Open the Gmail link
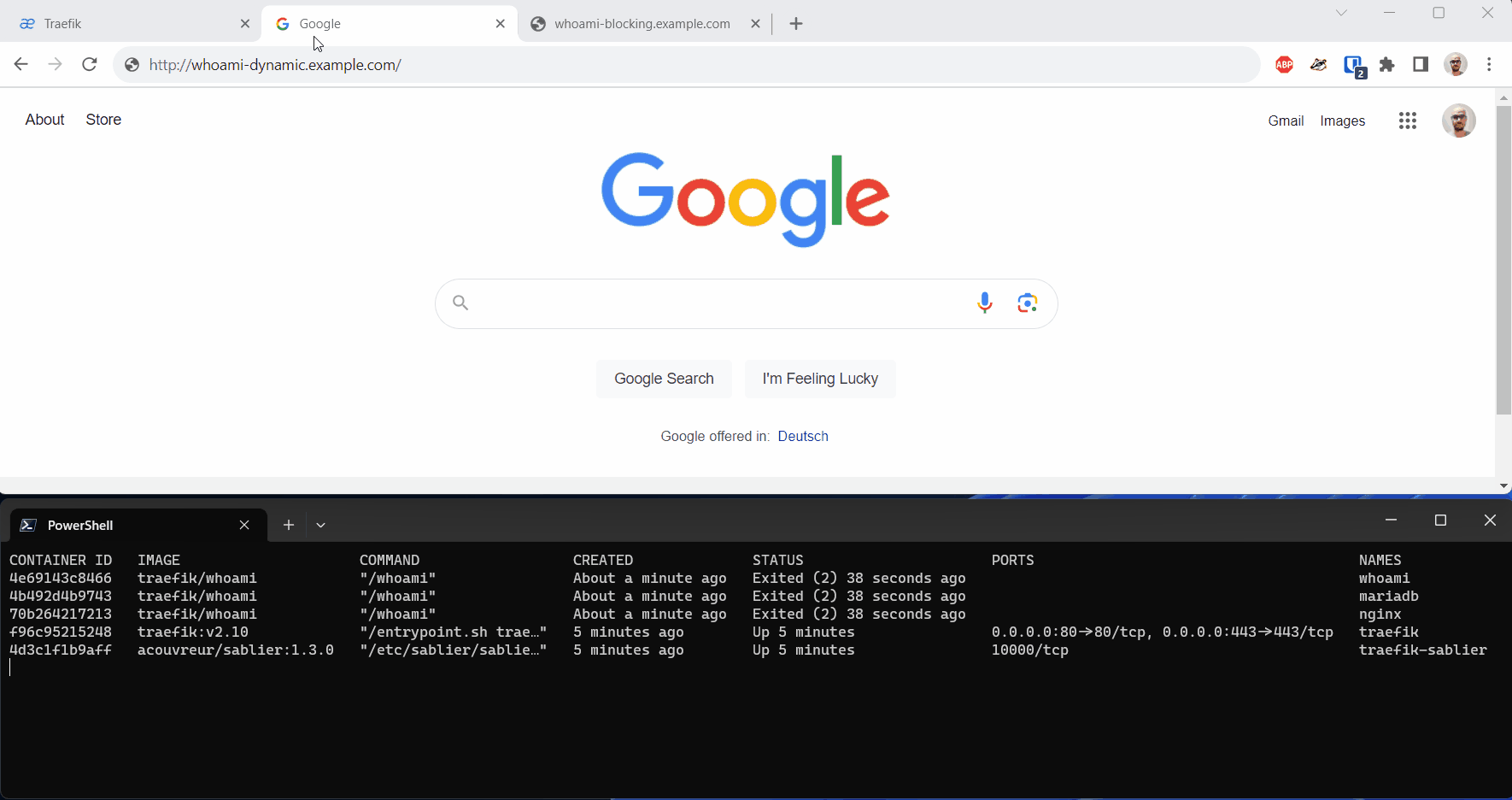This screenshot has height=800, width=1512. click(x=1286, y=121)
